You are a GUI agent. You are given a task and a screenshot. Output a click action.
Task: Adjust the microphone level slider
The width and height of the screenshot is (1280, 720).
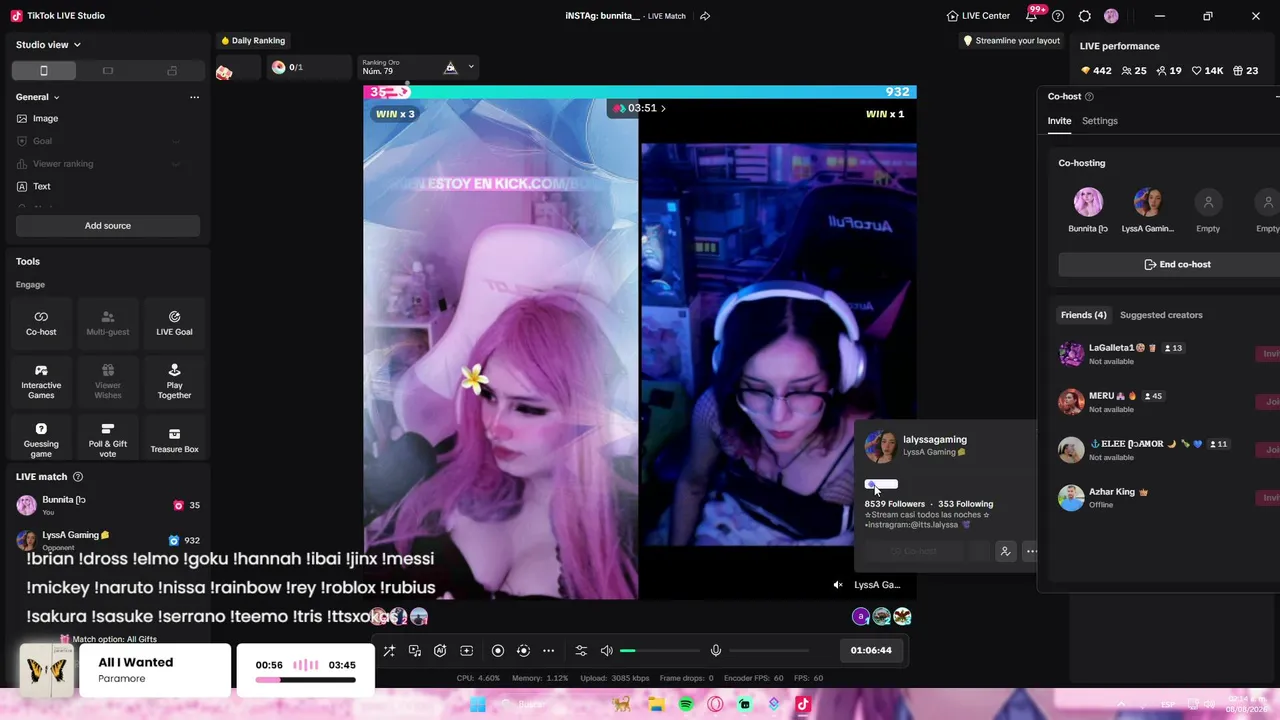770,651
